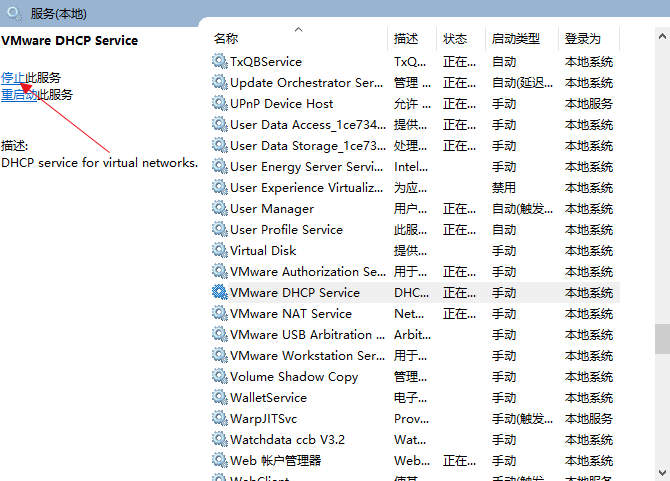Select the WarpJITSvc service name

[x=263, y=419]
